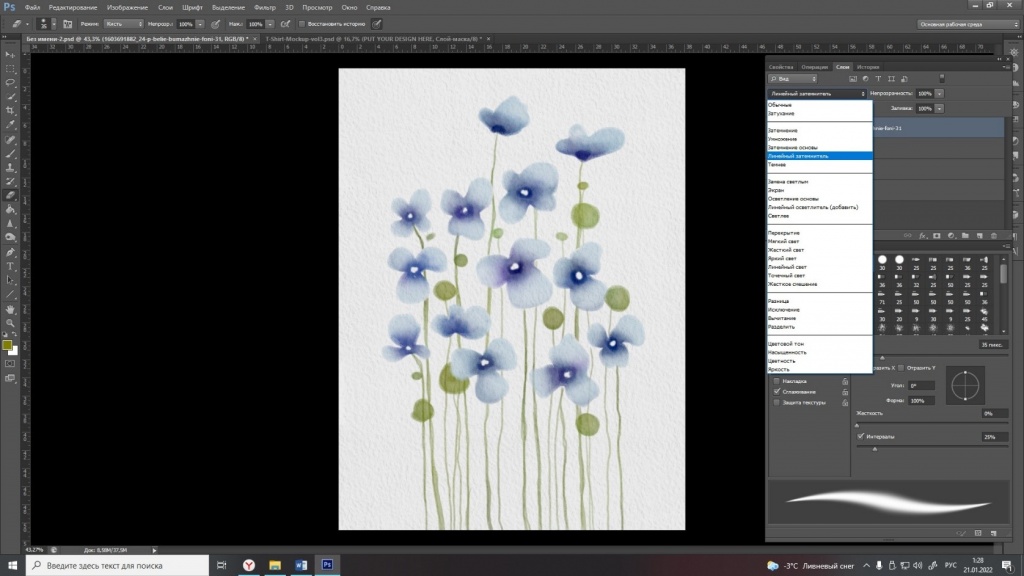Open the 'Основная рабочая среда' workspace dropdown
Image resolution: width=1024 pixels, height=576 pixels.
click(967, 23)
